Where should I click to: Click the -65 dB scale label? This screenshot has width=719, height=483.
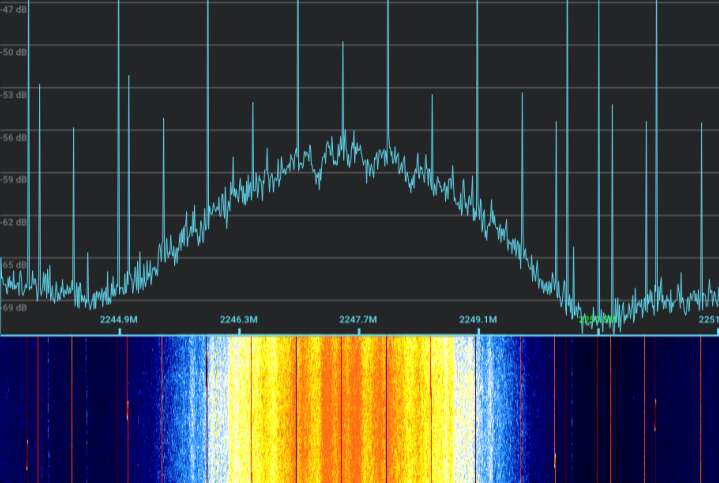(13, 265)
